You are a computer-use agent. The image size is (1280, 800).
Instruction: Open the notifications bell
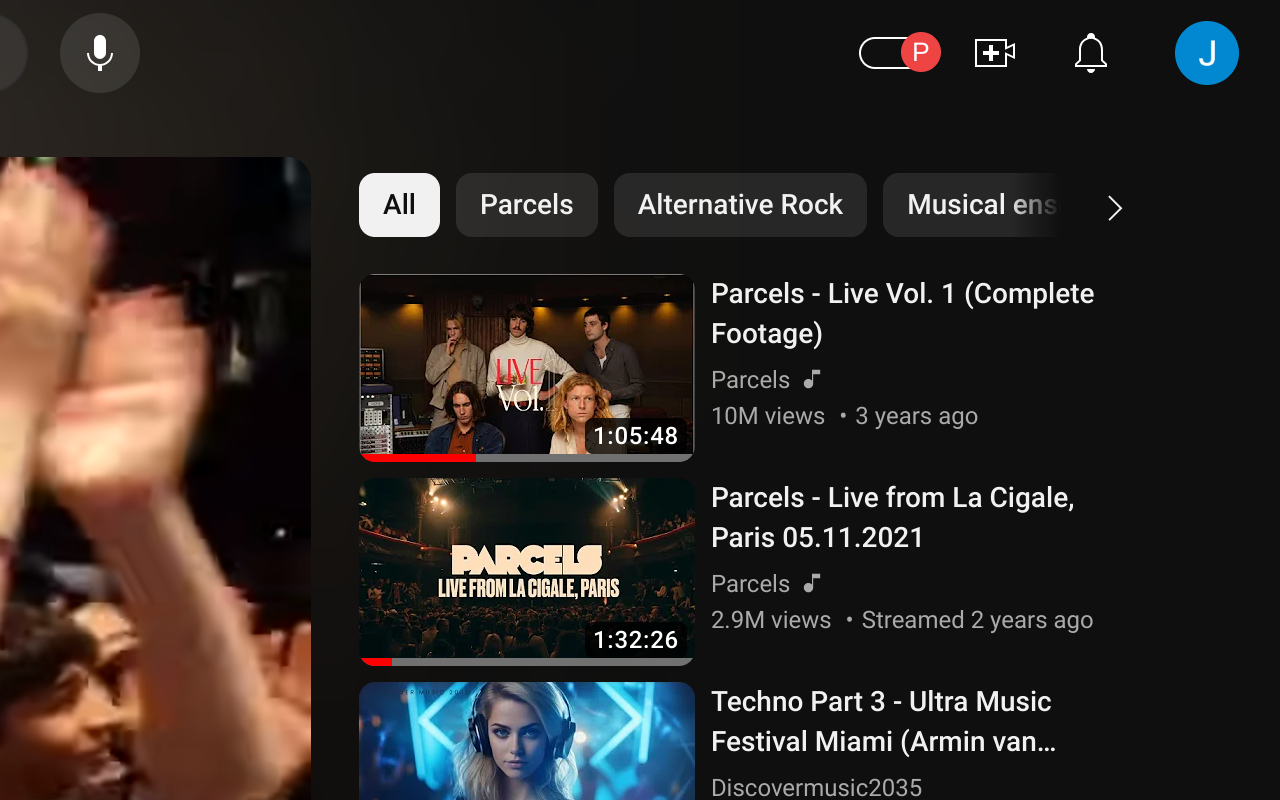[x=1090, y=53]
